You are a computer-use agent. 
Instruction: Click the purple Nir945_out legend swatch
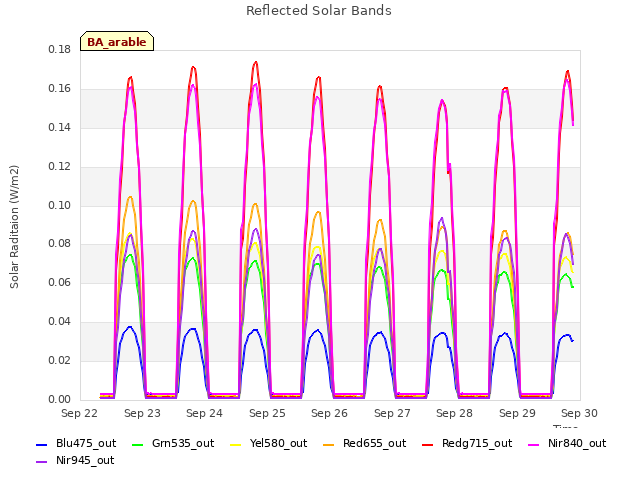point(42,462)
